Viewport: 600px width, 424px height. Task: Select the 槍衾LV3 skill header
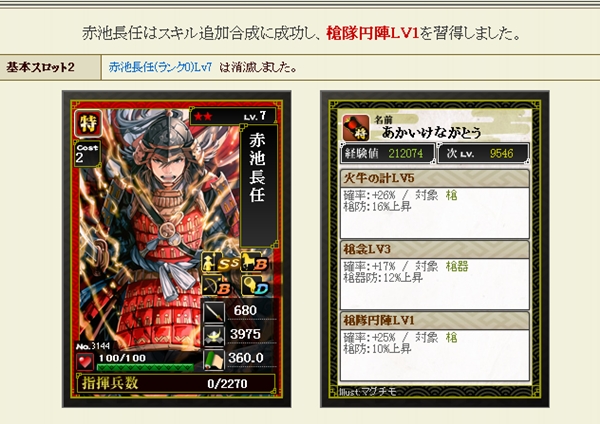point(435,249)
